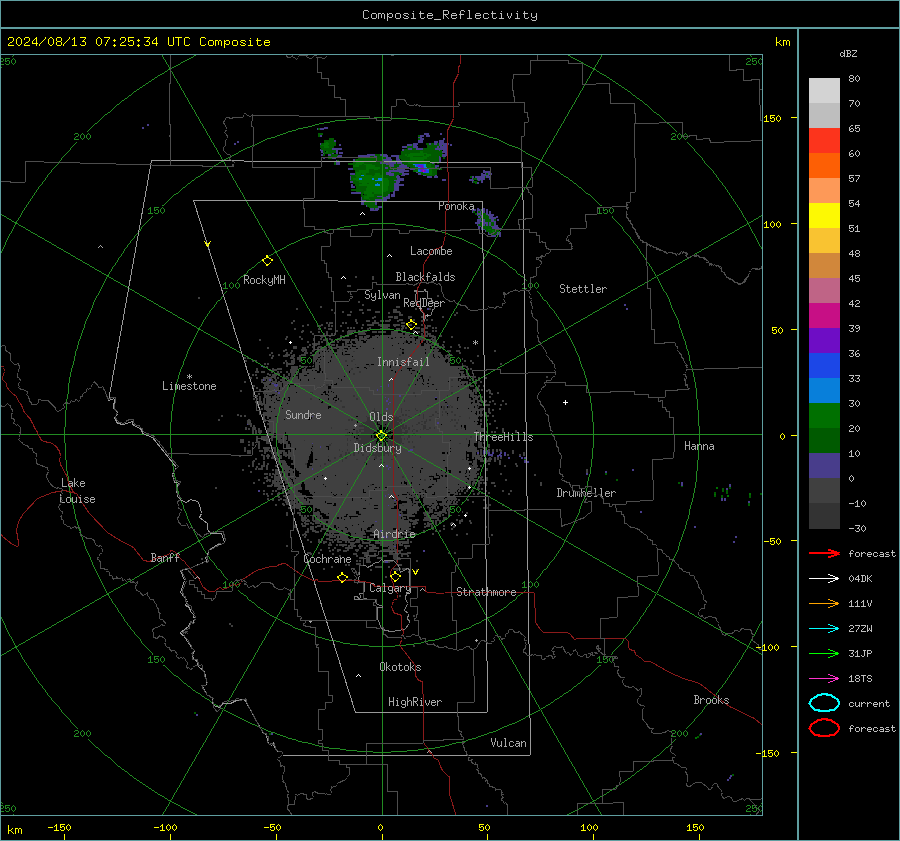Click the Airdrie label

pos(394,534)
